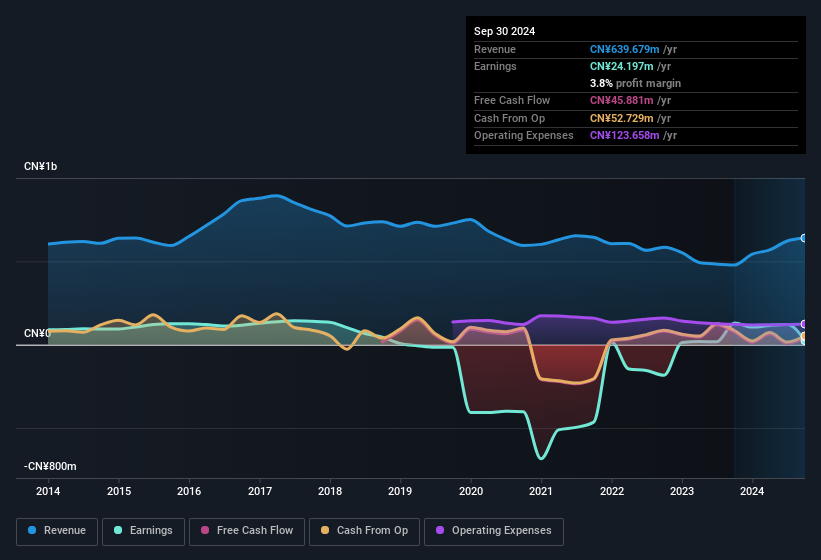
Task: Click the -CN¥800m y-axis label
Action: (x=50, y=466)
